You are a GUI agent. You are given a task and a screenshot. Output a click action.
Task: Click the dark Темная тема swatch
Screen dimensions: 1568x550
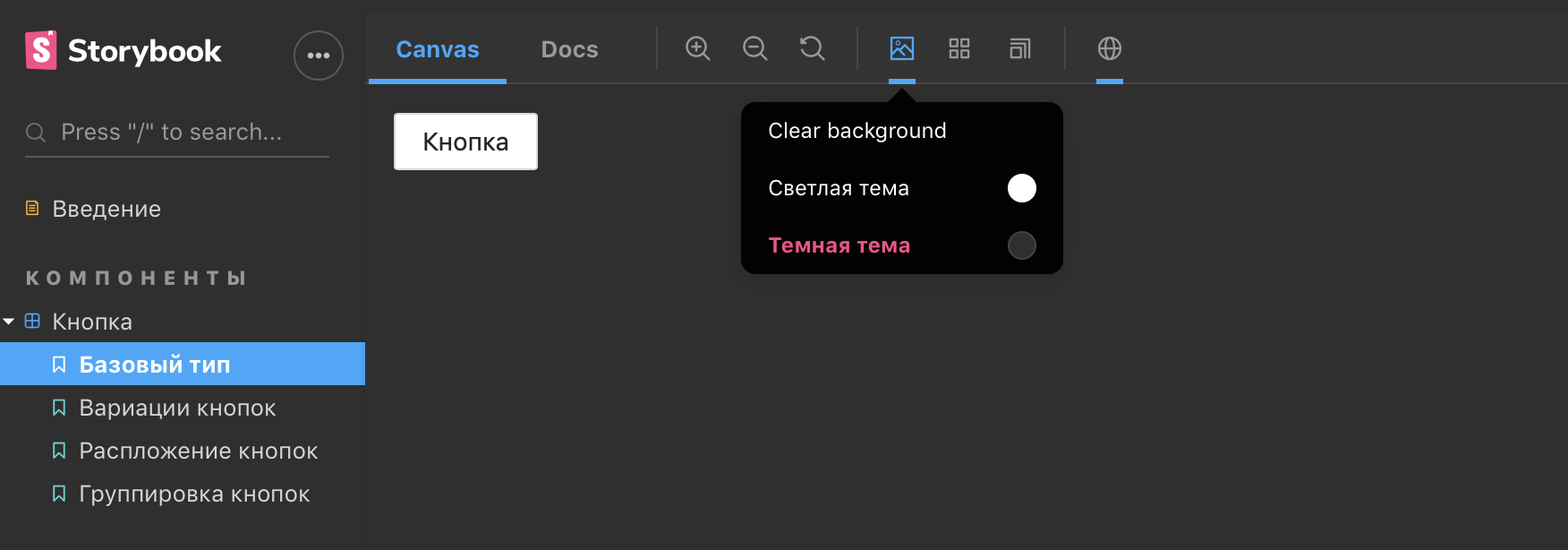pos(1022,245)
